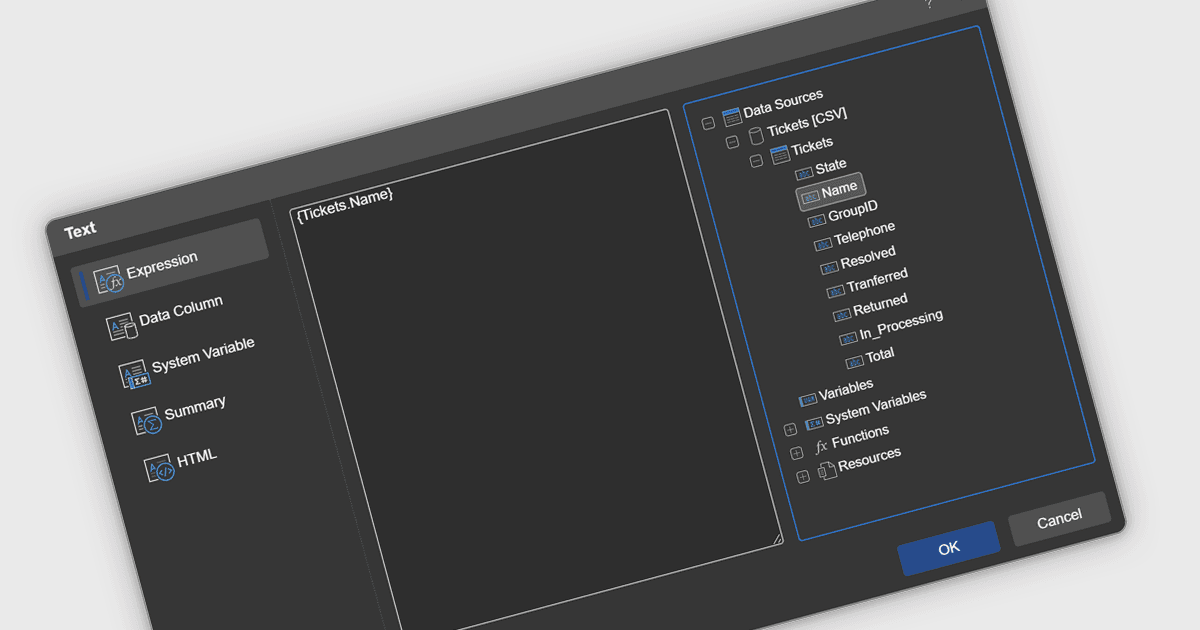Select the Tickets [CSV] label

tap(807, 122)
